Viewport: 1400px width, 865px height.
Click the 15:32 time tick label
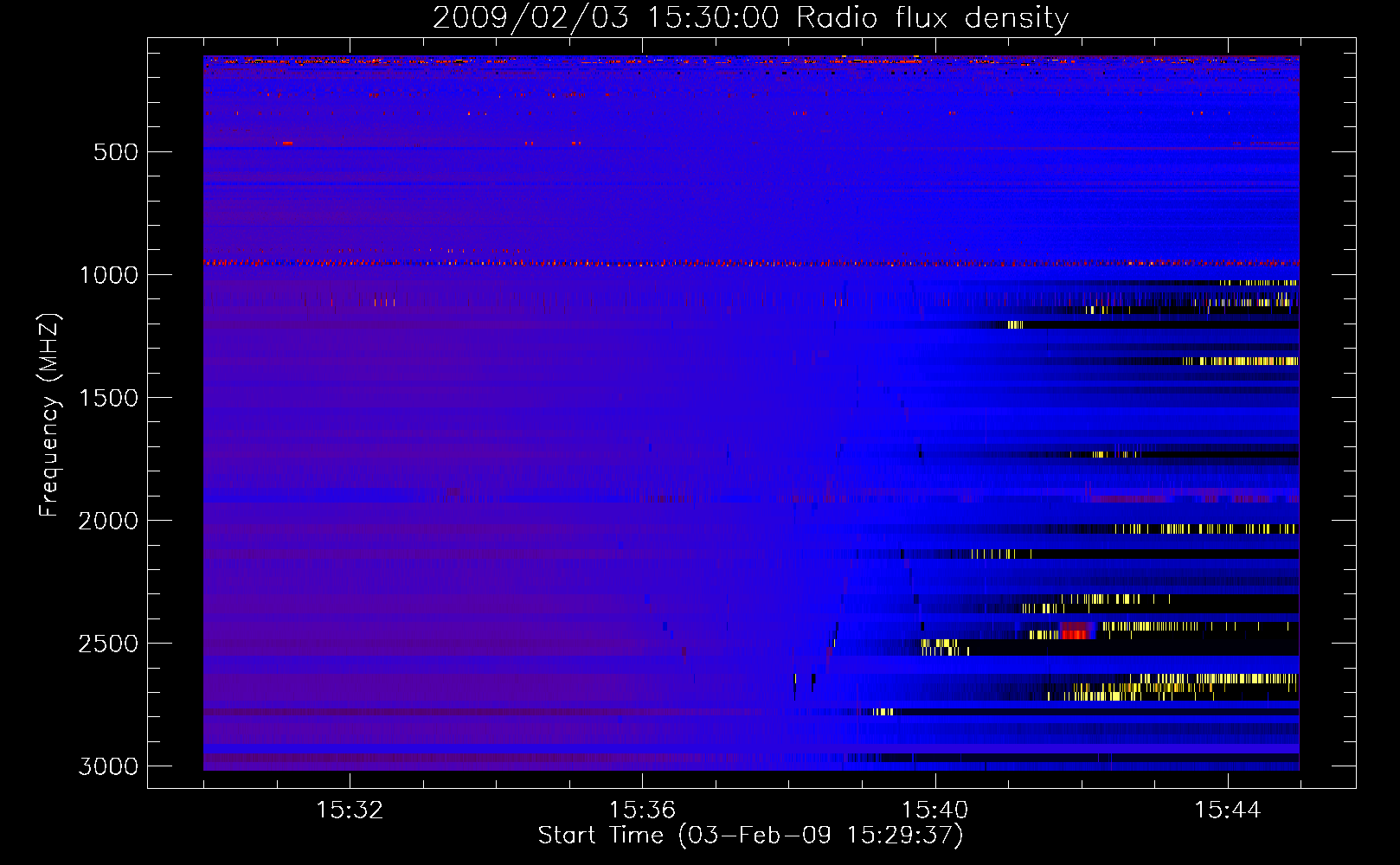click(350, 811)
